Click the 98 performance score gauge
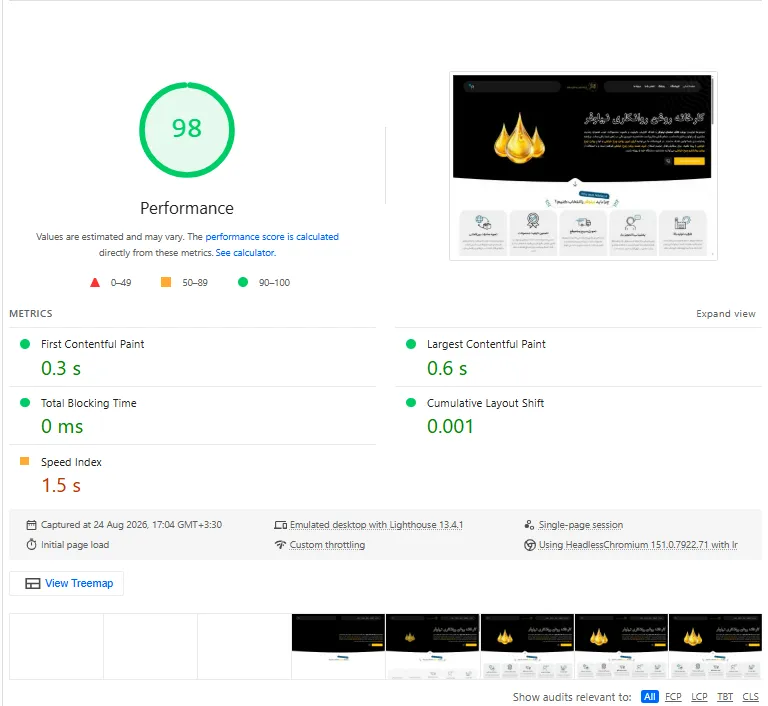This screenshot has width=768, height=706. click(187, 130)
